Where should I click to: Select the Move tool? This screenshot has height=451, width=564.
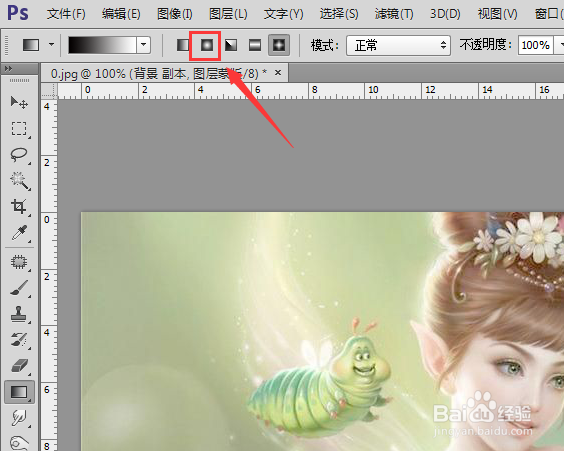click(x=19, y=102)
